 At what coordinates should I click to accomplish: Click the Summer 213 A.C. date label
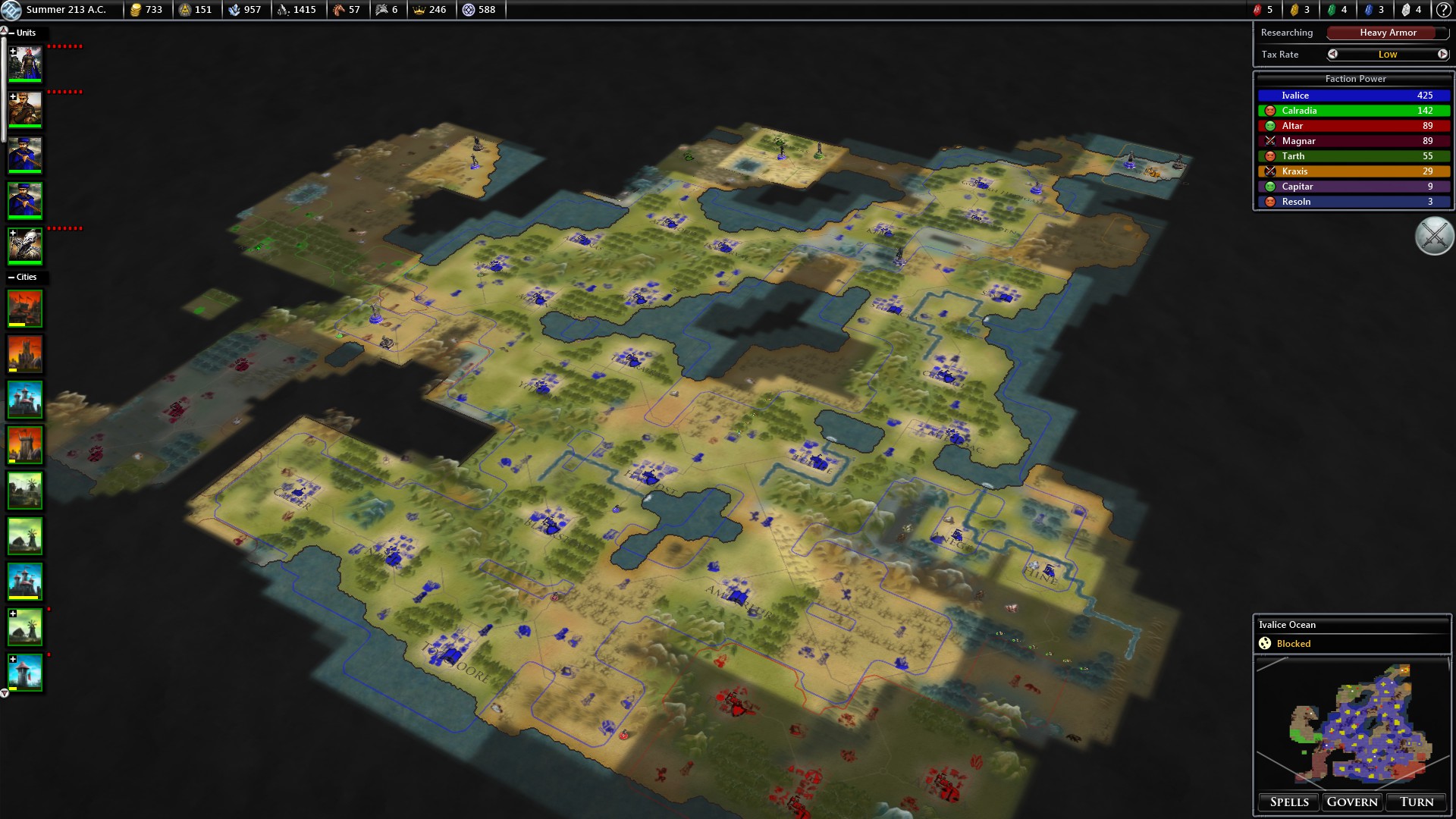pos(66,10)
